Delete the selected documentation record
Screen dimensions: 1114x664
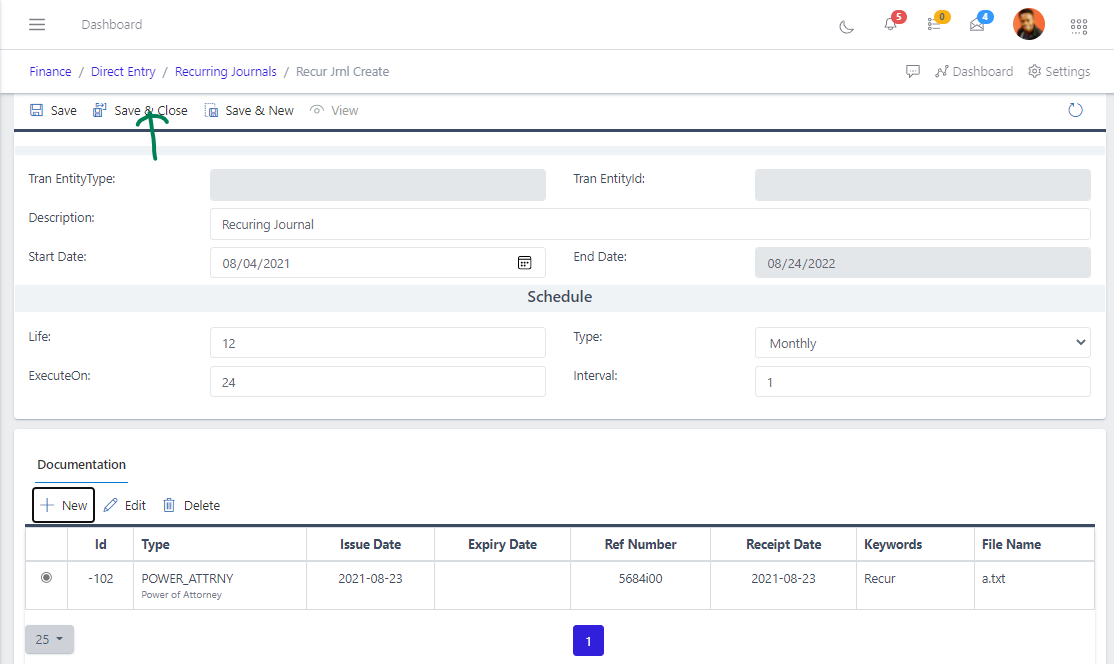(x=191, y=506)
